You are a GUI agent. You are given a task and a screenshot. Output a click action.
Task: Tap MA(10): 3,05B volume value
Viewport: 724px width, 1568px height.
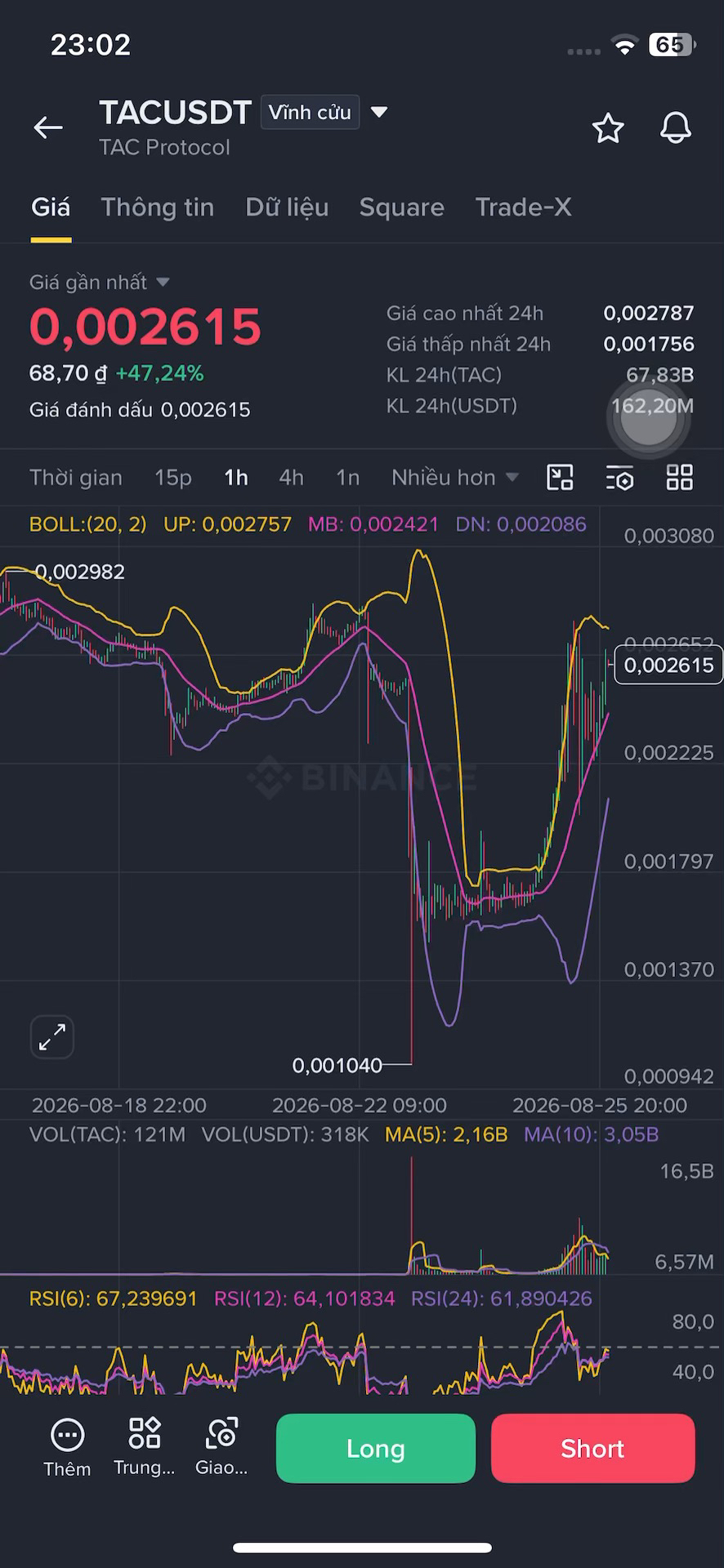tap(592, 1134)
